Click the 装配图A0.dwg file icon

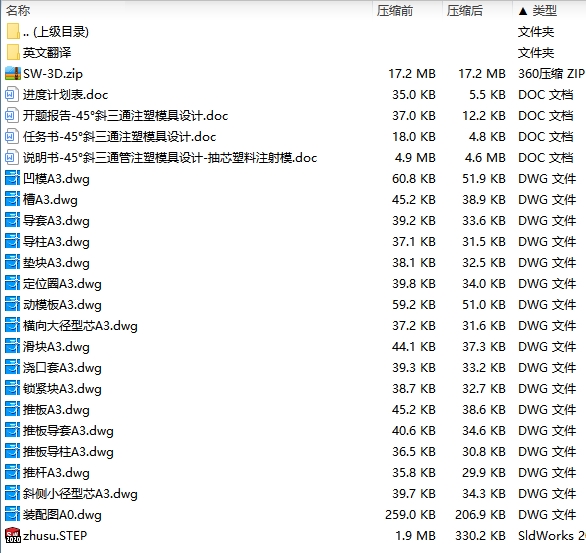(12, 514)
